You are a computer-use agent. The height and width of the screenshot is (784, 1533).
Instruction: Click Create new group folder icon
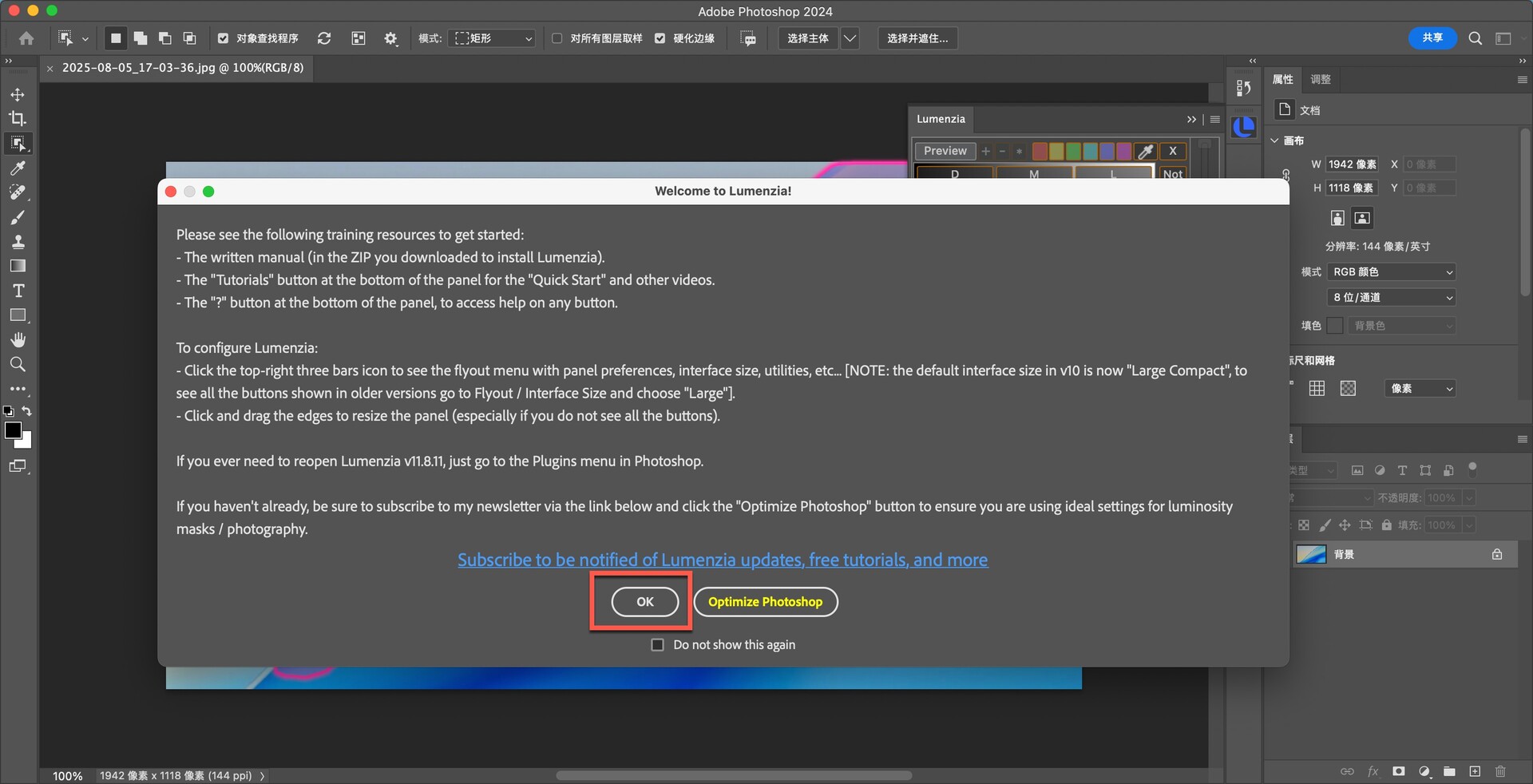(1449, 771)
